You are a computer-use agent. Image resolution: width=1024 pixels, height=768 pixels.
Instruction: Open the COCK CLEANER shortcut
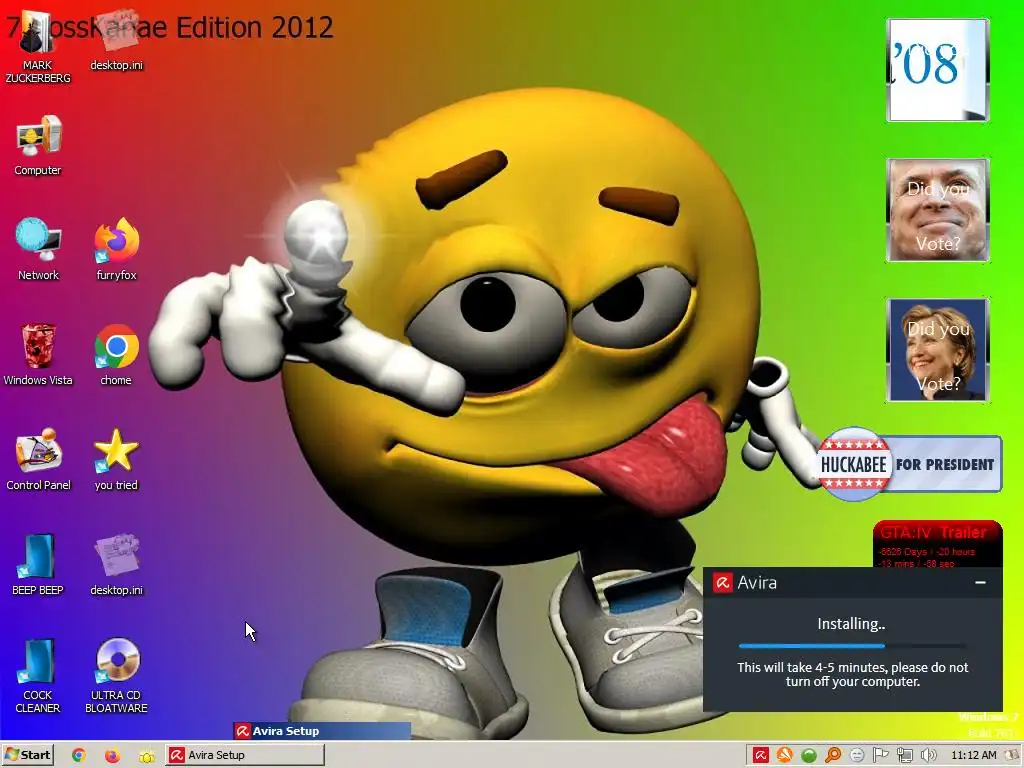coord(38,675)
